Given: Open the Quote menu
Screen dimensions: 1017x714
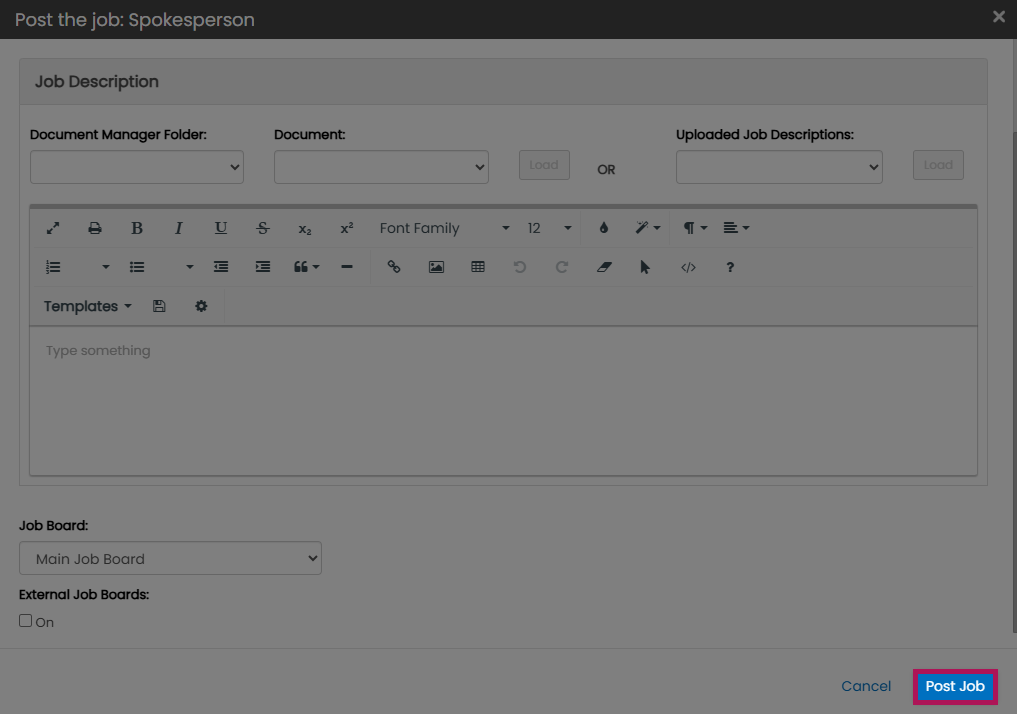Looking at the screenshot, I should coord(306,267).
